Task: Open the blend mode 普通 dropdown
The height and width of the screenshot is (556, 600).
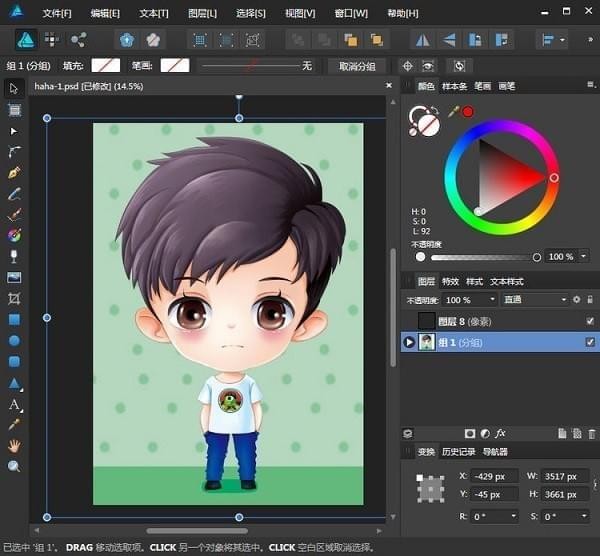Action: click(x=535, y=299)
